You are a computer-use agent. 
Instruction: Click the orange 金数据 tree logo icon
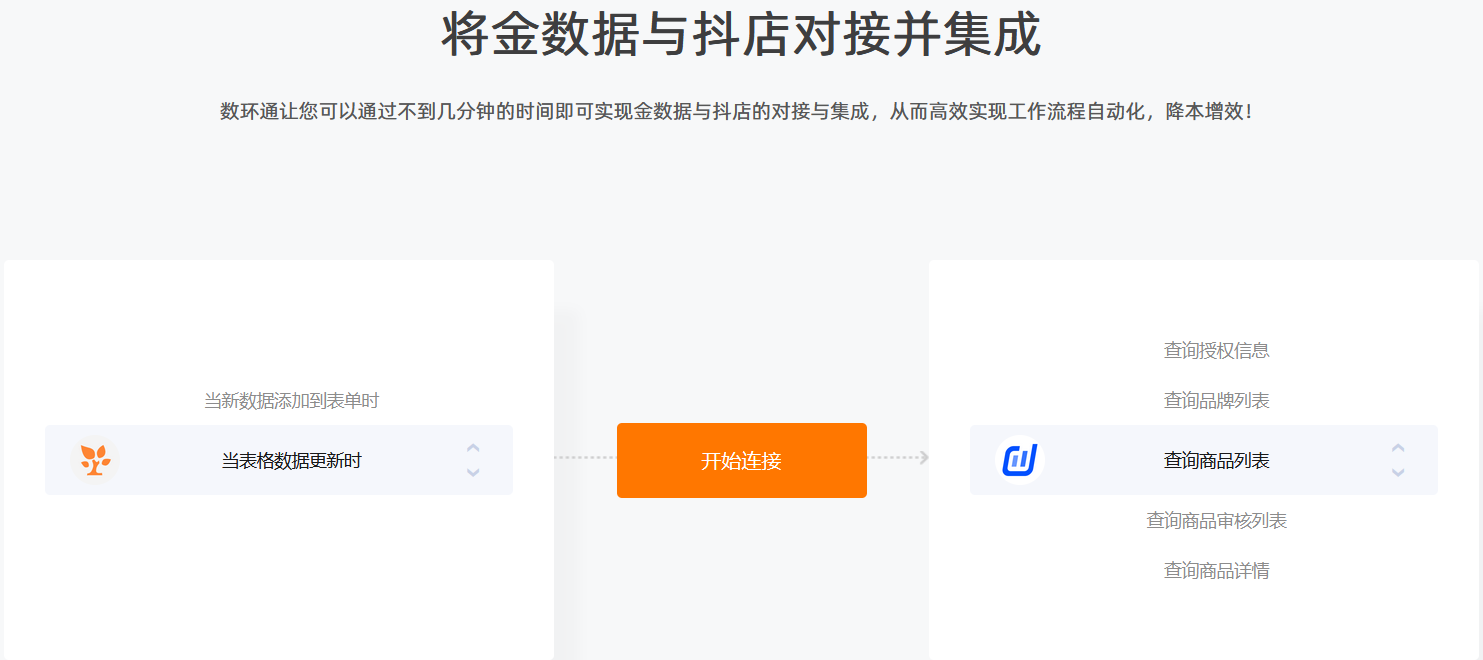click(95, 460)
